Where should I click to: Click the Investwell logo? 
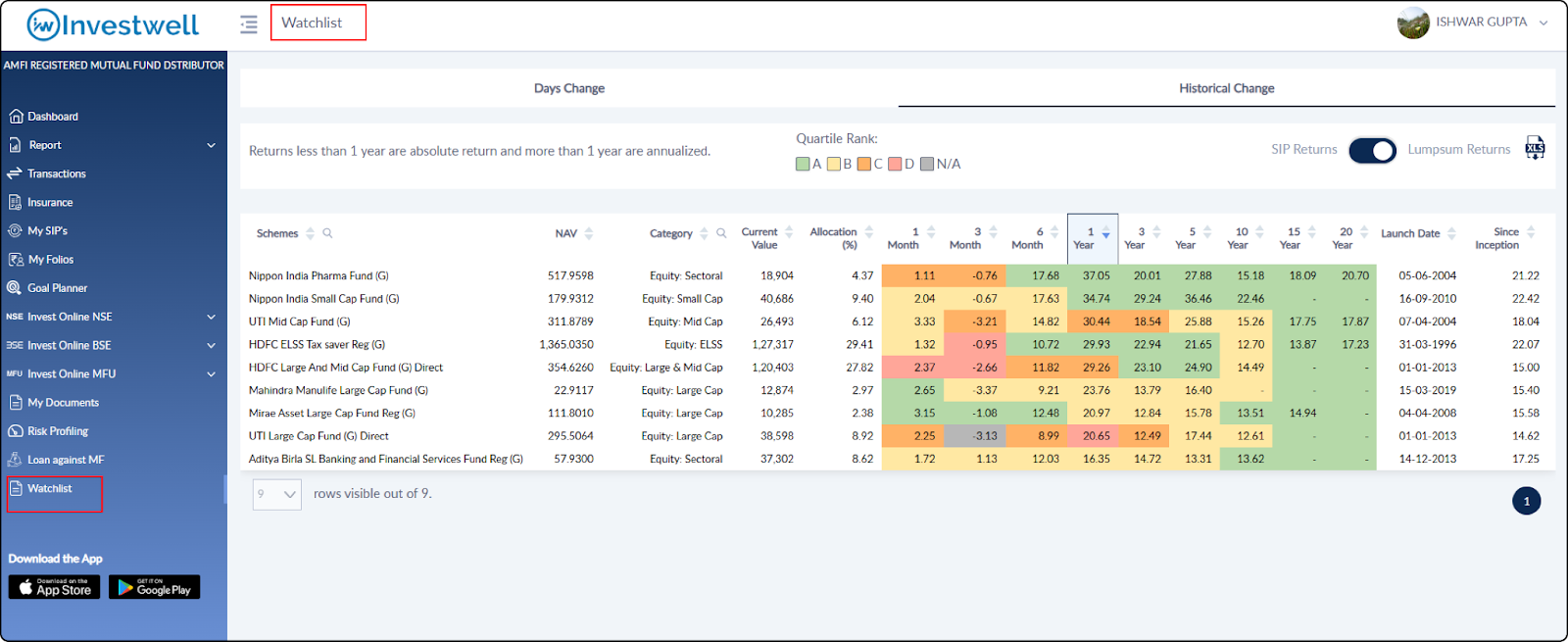click(x=113, y=25)
